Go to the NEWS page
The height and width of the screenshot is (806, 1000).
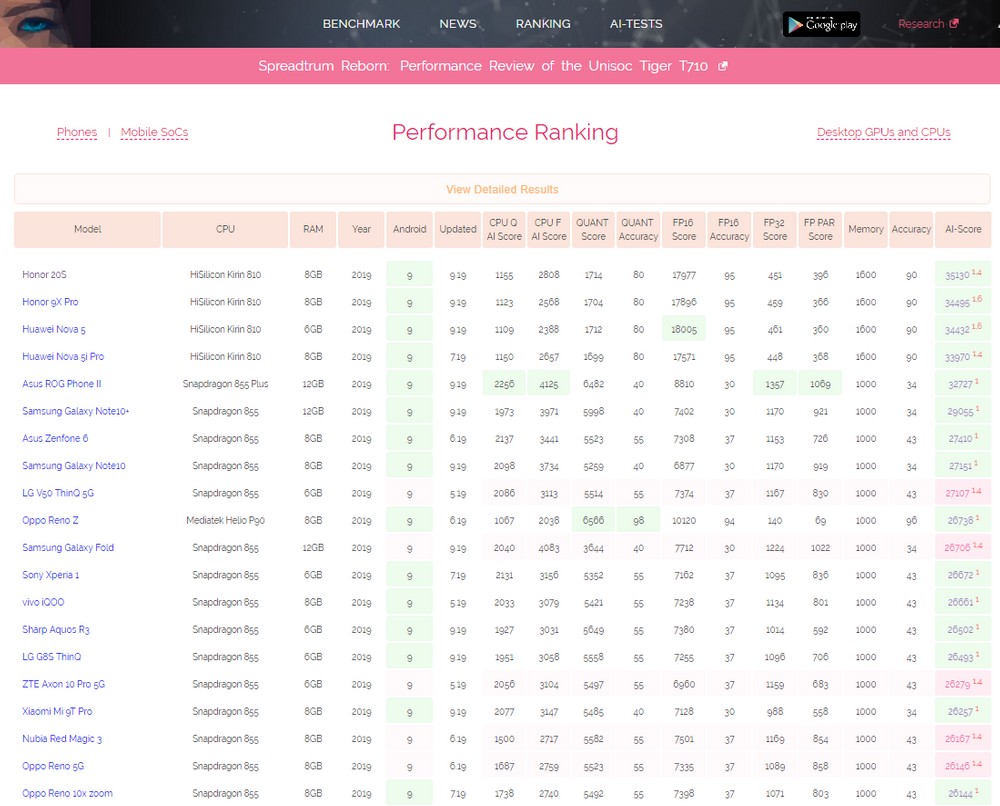pyautogui.click(x=458, y=24)
